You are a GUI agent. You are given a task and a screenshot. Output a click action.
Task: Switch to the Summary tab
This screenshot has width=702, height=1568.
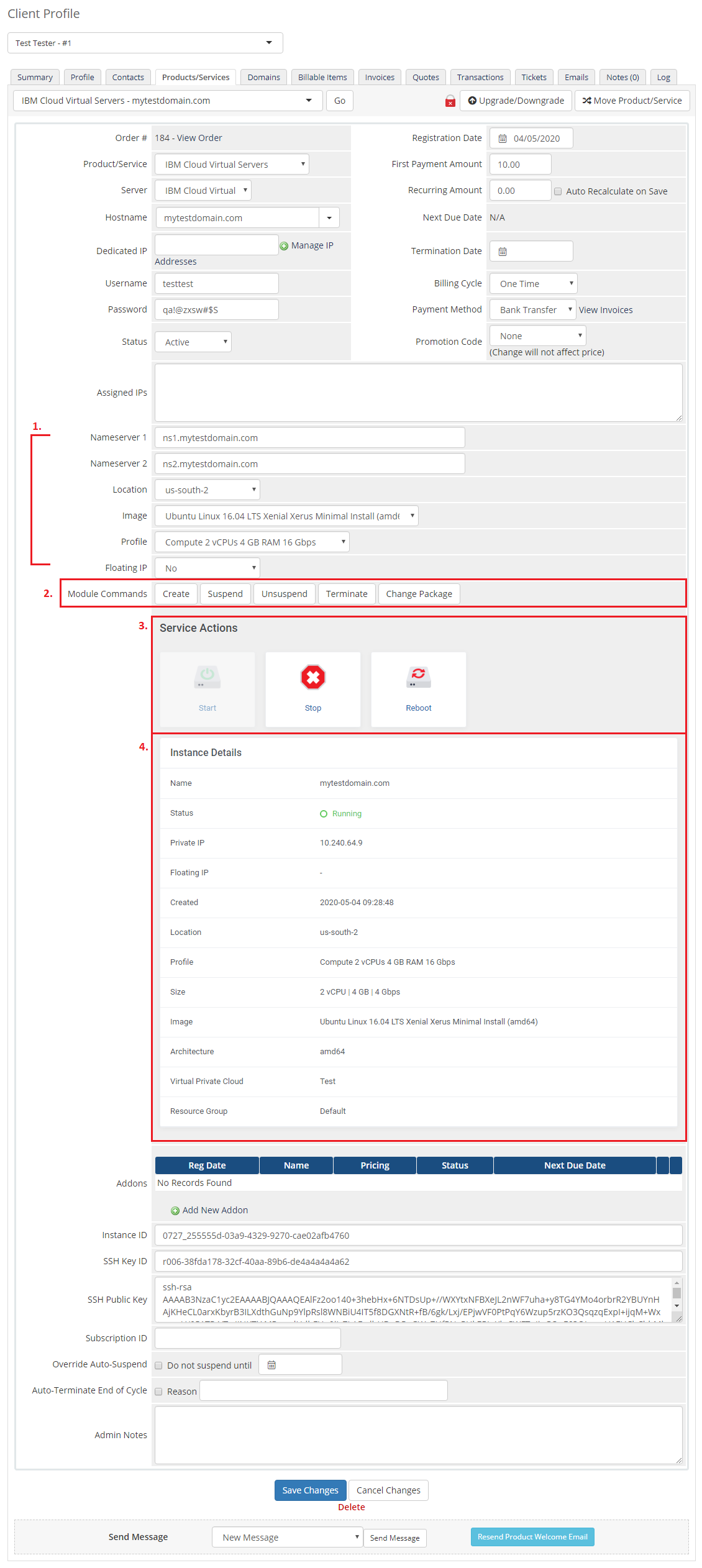point(35,77)
